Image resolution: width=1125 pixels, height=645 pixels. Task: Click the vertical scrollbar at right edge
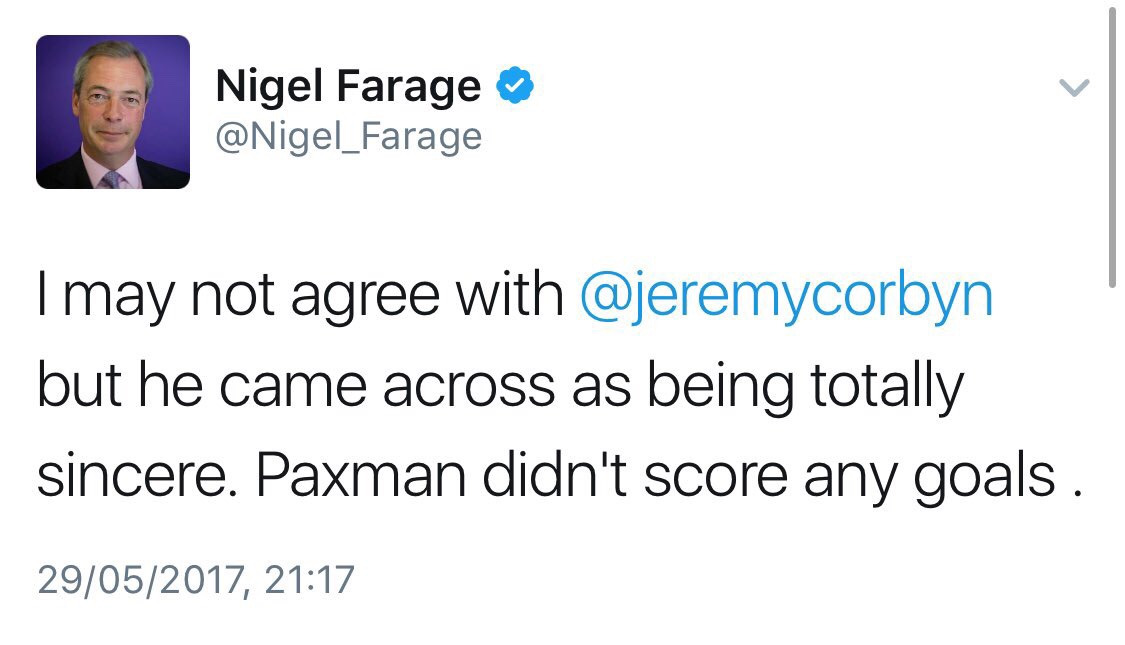point(1112,150)
